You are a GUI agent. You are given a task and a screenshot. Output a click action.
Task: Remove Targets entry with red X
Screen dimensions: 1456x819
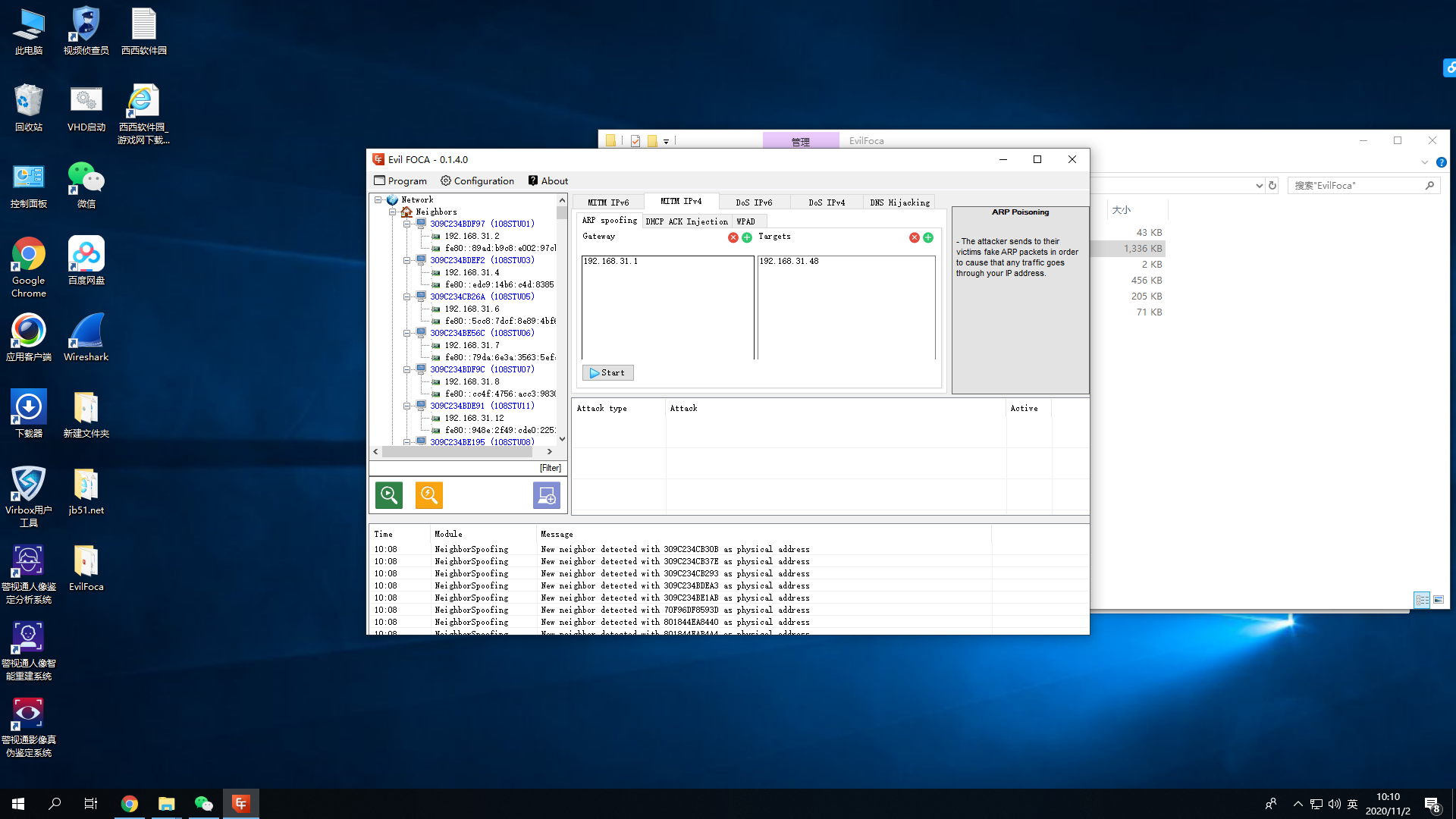[x=914, y=237]
